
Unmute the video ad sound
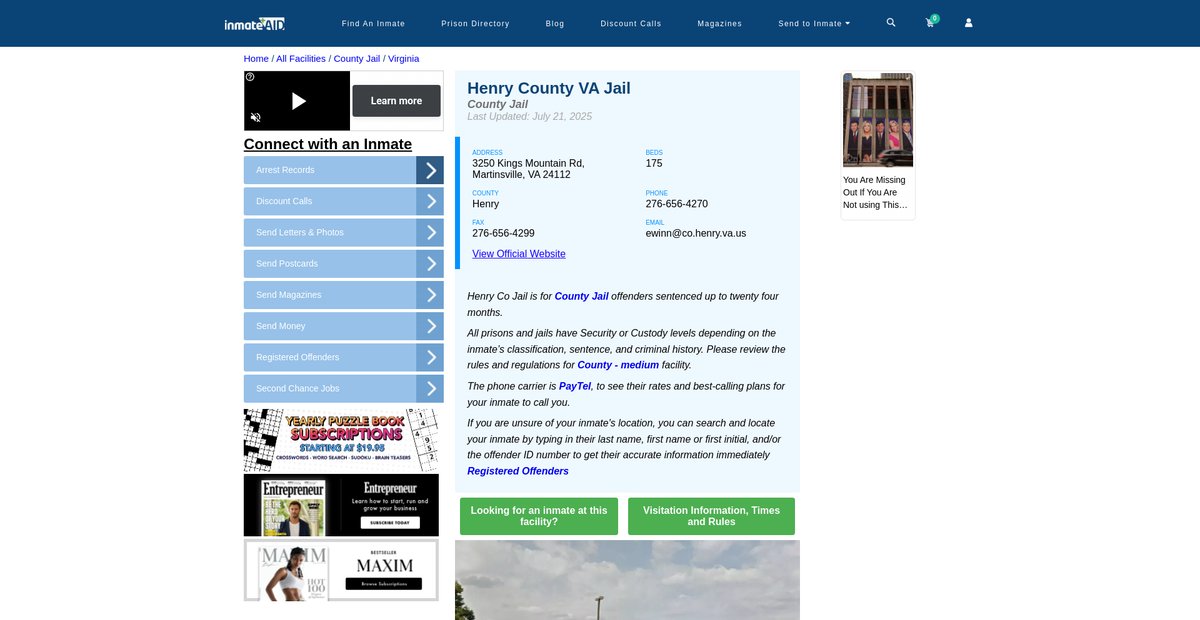coord(256,117)
